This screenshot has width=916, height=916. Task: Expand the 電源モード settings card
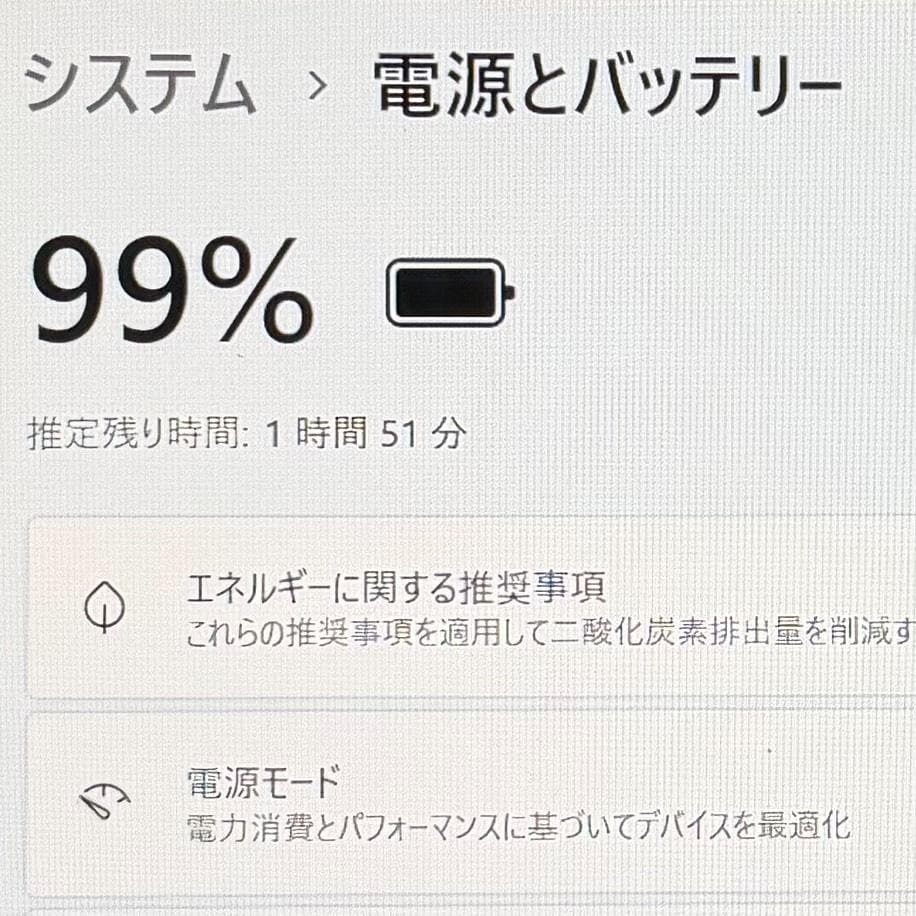click(450, 800)
